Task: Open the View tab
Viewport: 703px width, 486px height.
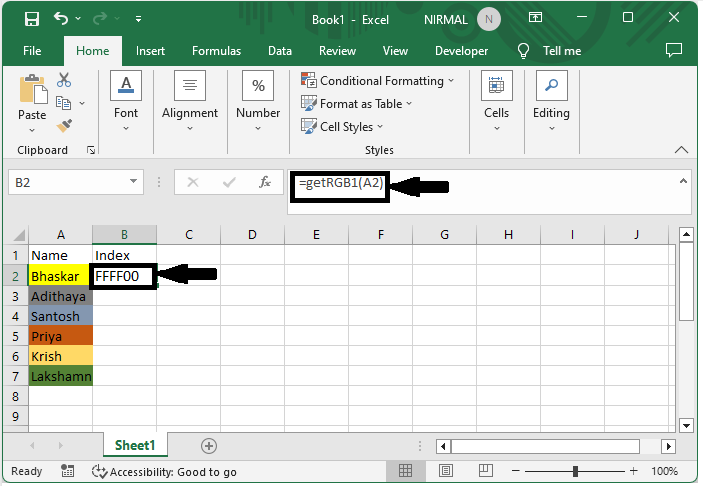Action: tap(395, 51)
